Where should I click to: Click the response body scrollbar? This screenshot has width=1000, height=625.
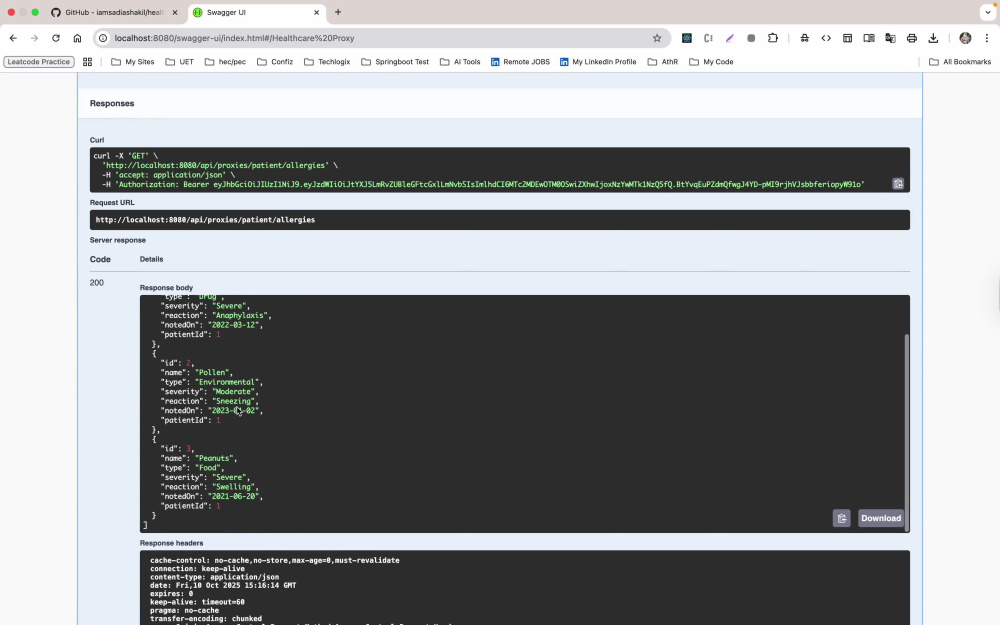click(x=906, y=431)
